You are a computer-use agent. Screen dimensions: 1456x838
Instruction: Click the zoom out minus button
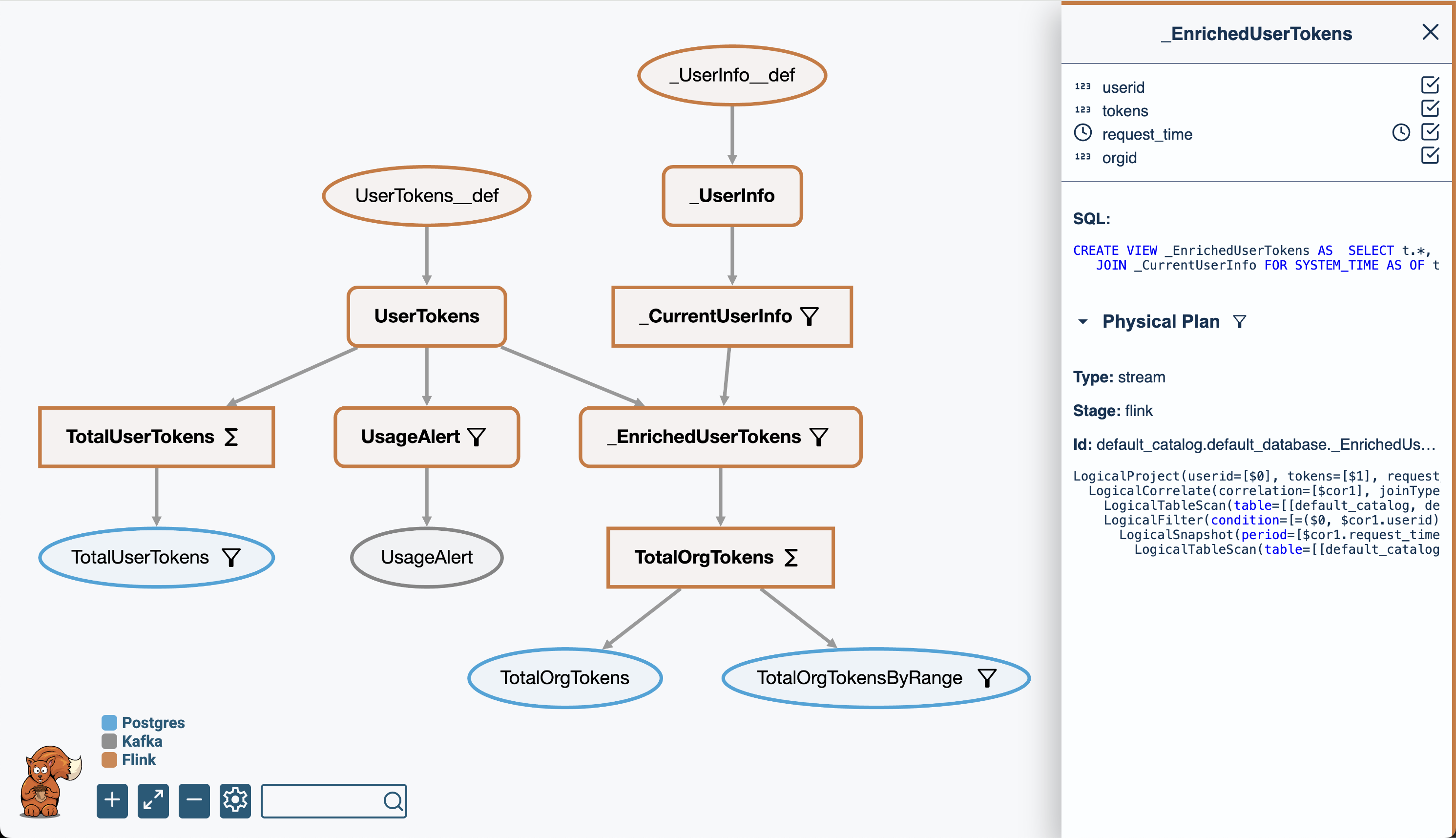(194, 800)
